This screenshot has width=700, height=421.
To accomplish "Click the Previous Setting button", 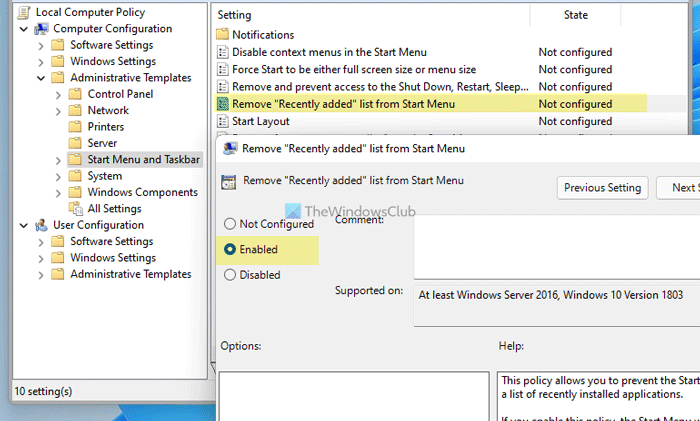I will pyautogui.click(x=602, y=187).
